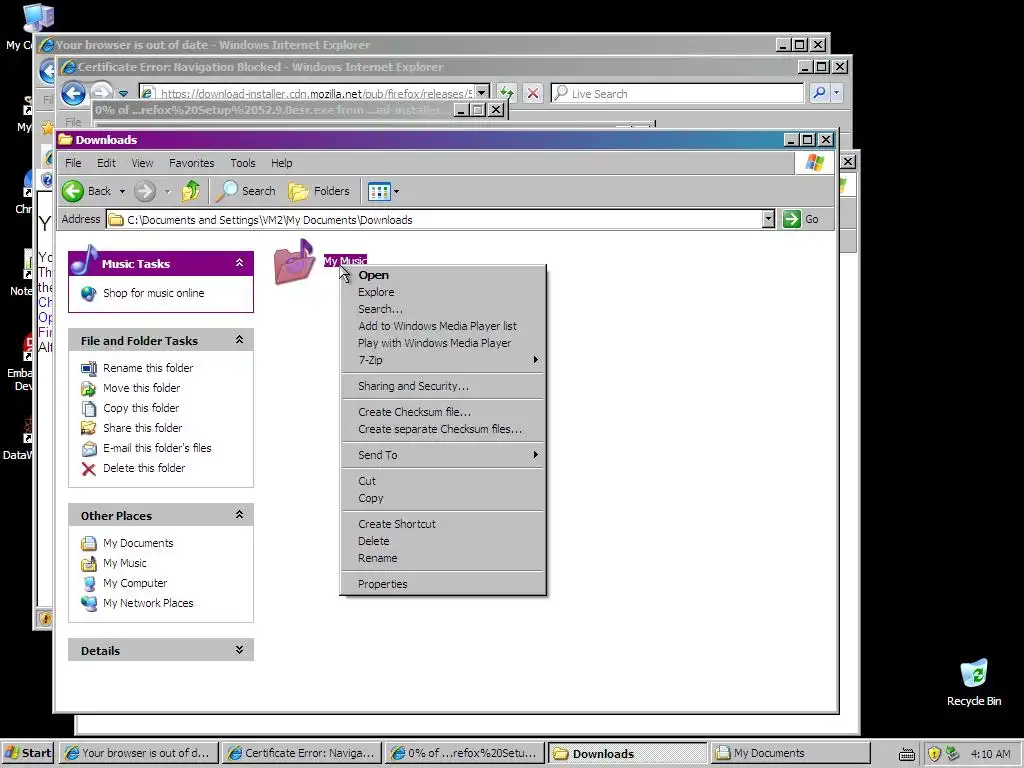
Task: Click Copy this folder link
Action: click(x=141, y=408)
